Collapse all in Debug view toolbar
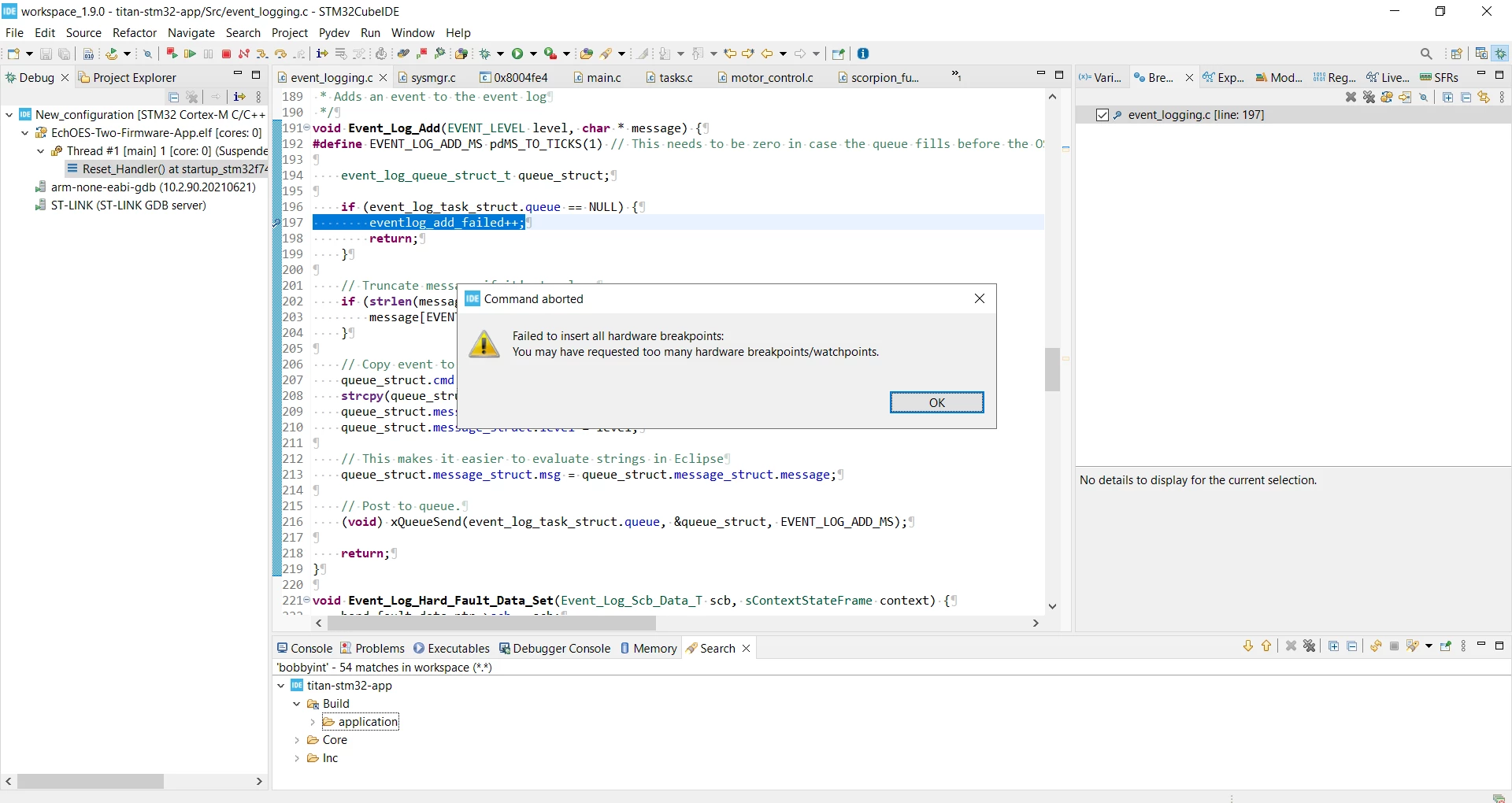 pyautogui.click(x=174, y=97)
